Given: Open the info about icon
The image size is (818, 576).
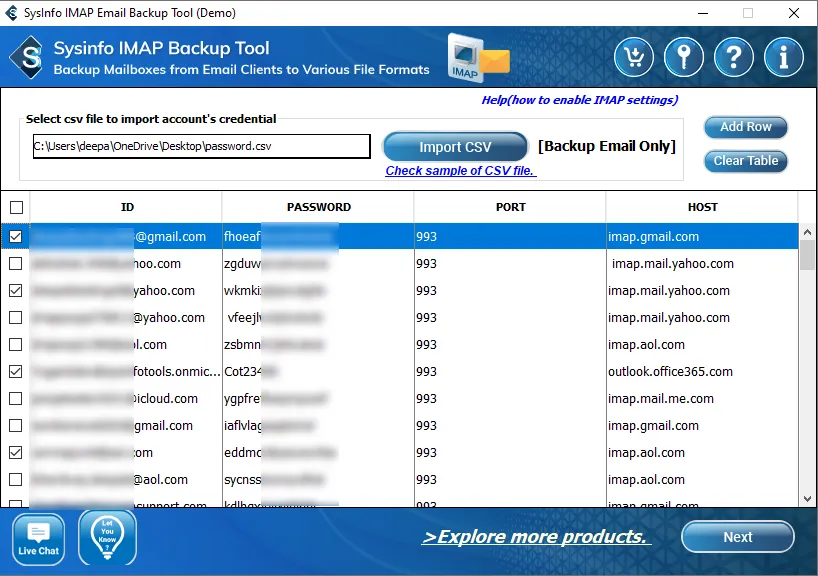Looking at the screenshot, I should 784,57.
